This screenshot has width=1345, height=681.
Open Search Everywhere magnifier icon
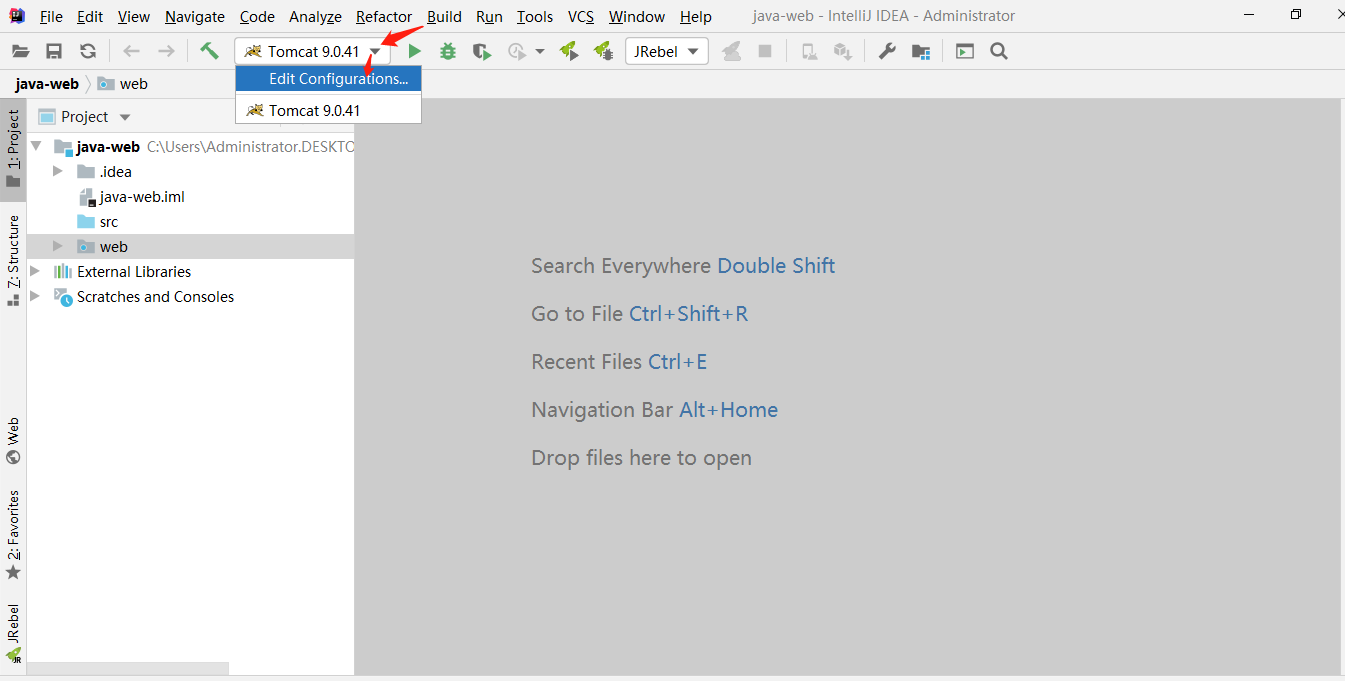point(999,51)
